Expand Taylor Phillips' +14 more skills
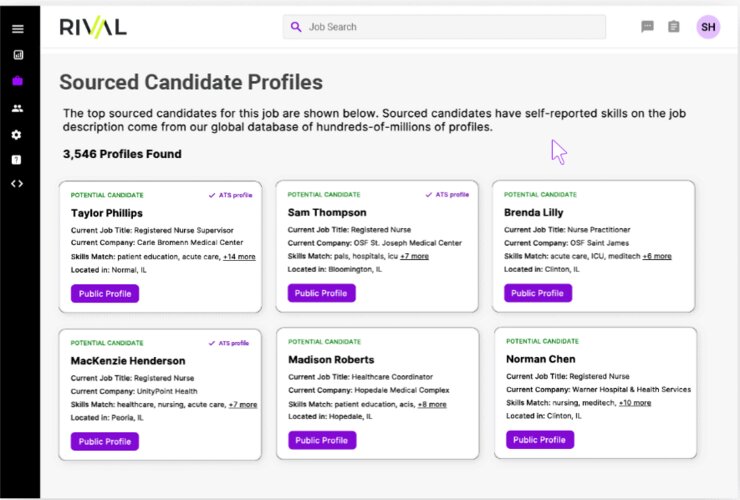 point(239,257)
